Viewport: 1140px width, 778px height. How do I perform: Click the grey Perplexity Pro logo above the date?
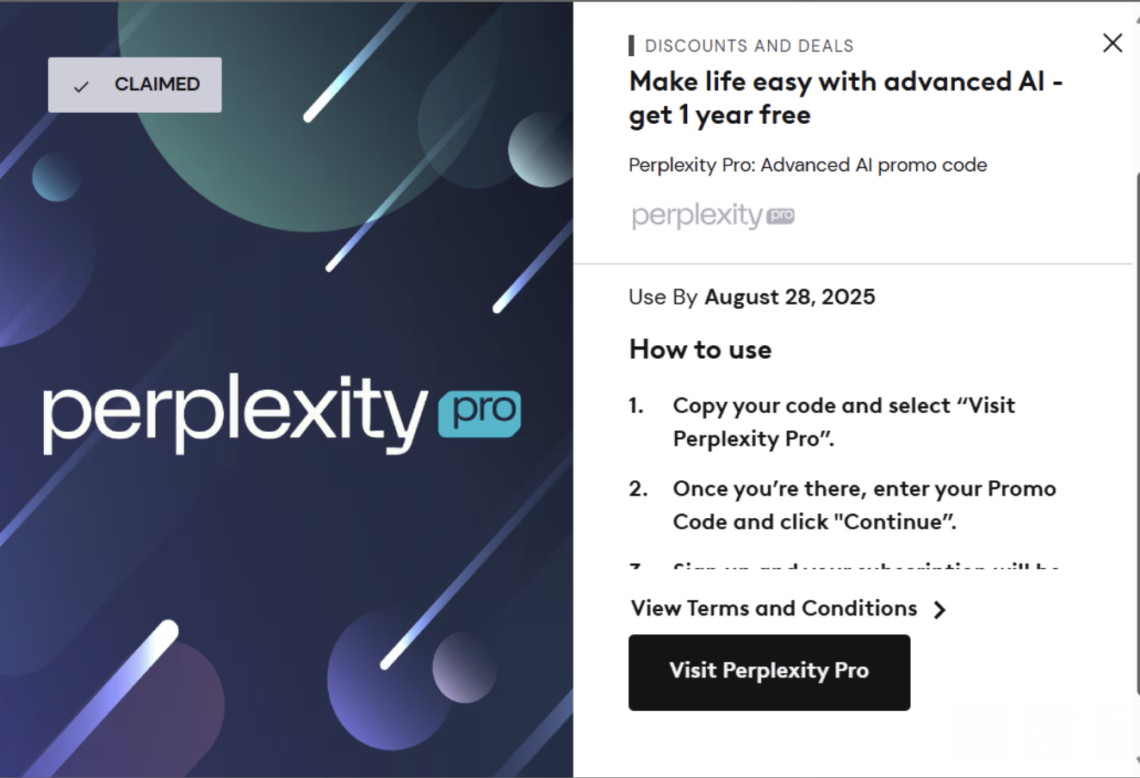pyautogui.click(x=712, y=216)
